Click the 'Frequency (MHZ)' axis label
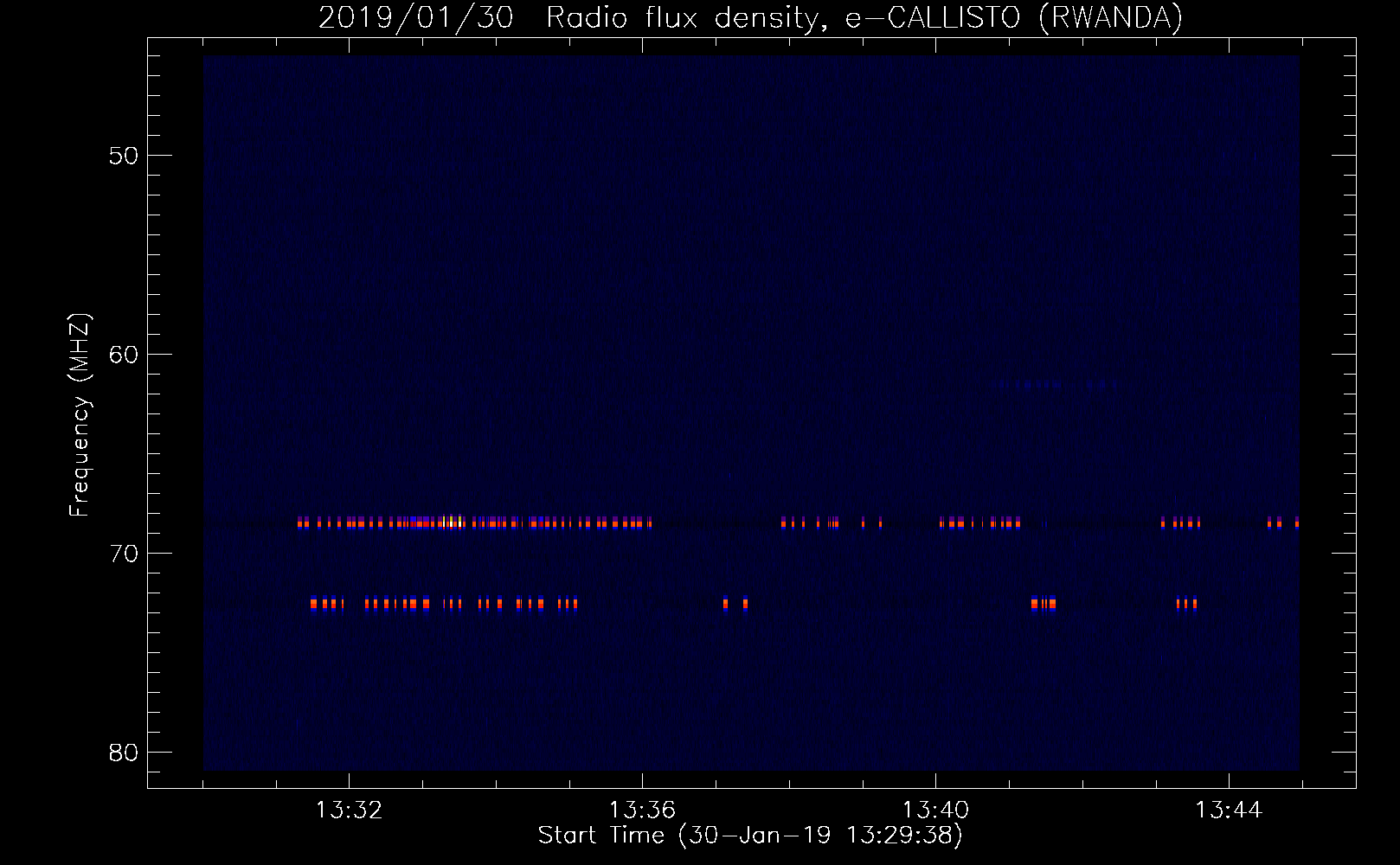Screen dimensions: 1400x865 coord(80,415)
